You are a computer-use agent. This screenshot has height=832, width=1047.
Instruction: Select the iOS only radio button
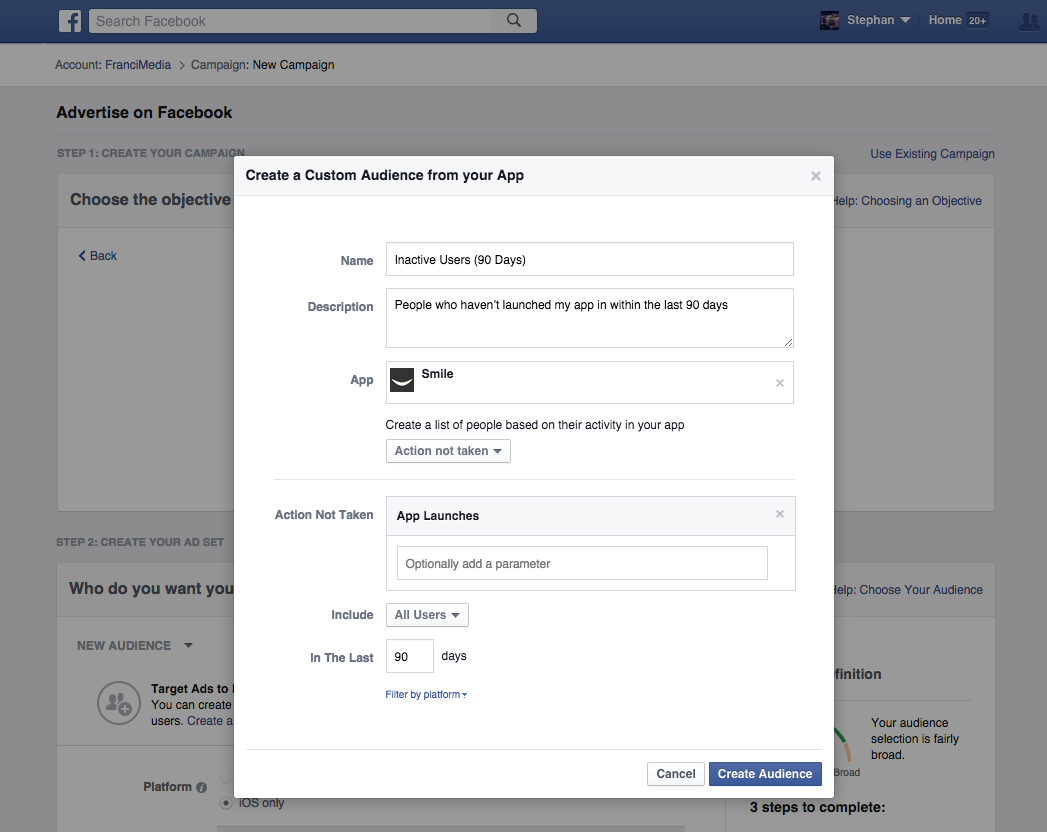click(x=226, y=803)
